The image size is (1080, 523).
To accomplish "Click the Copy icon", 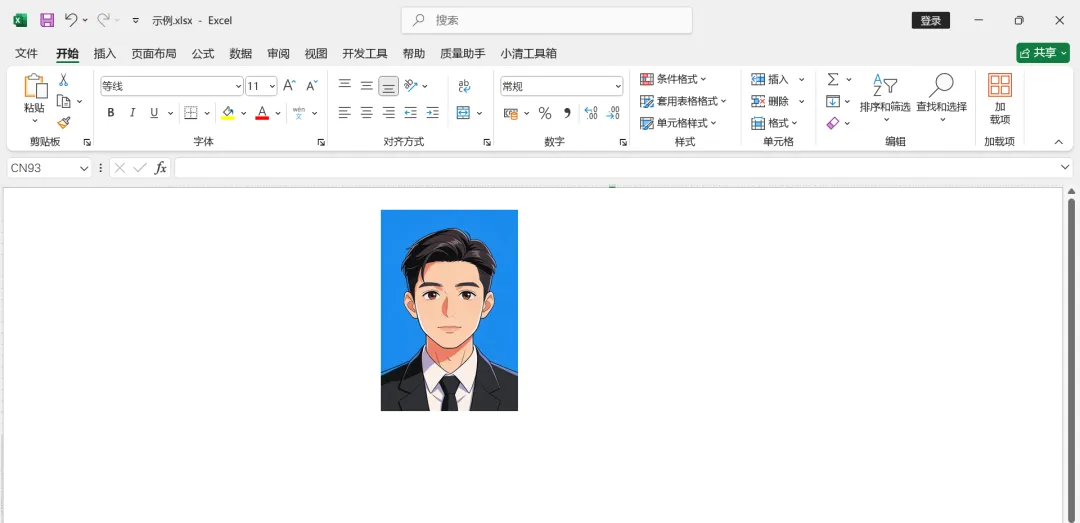I will (63, 101).
